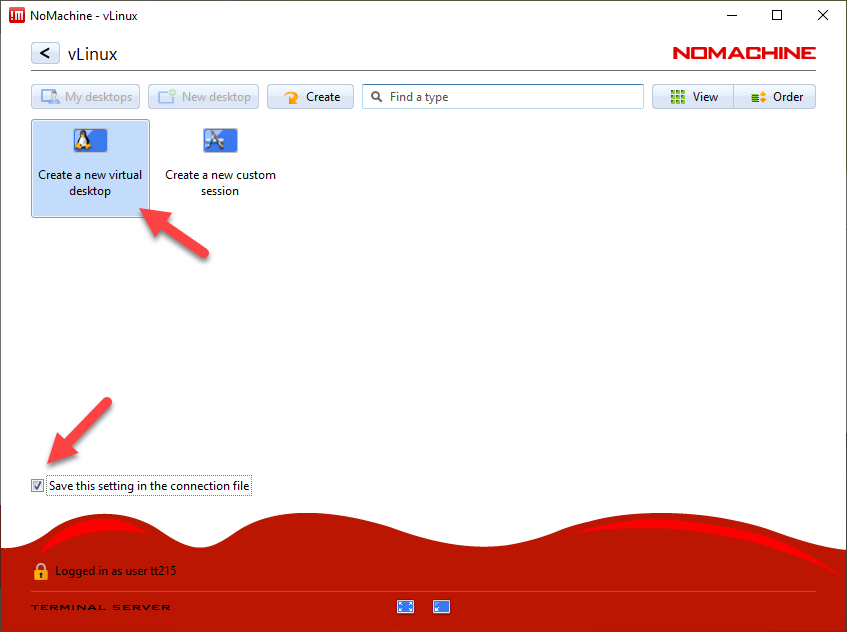This screenshot has width=847, height=632.
Task: Maximize the NoMachine window
Action: pos(777,15)
